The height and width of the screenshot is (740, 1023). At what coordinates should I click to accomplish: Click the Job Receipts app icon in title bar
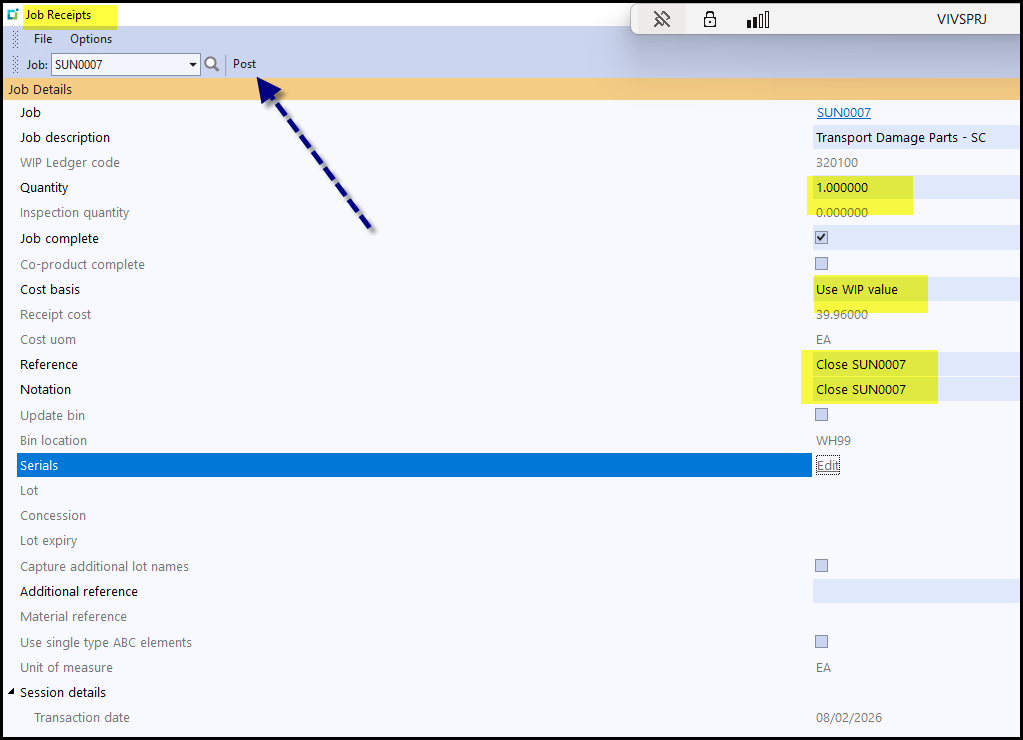(x=13, y=15)
